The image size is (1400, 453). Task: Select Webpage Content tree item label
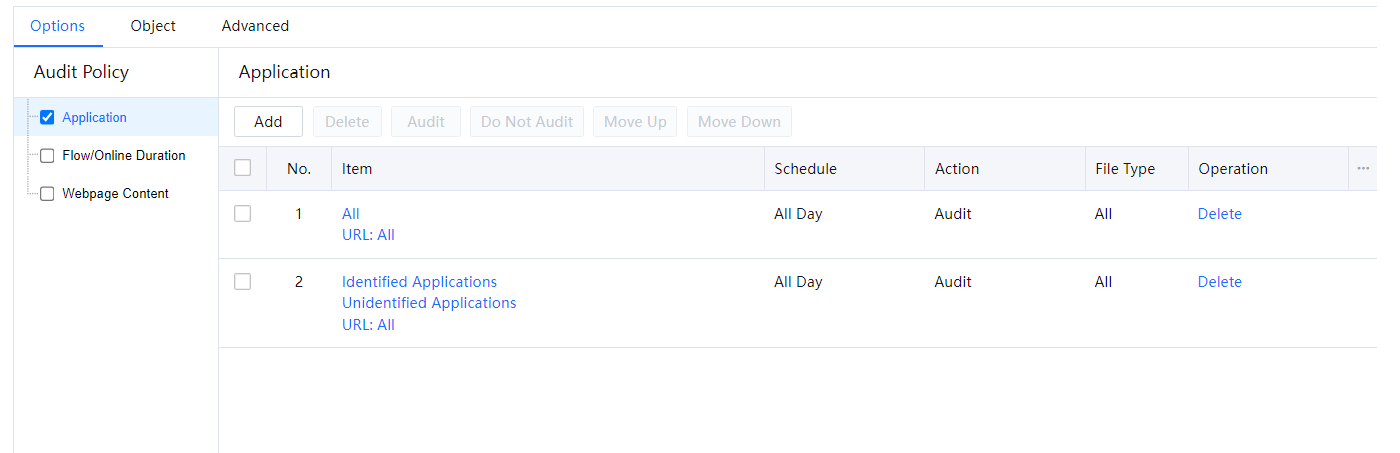(115, 194)
